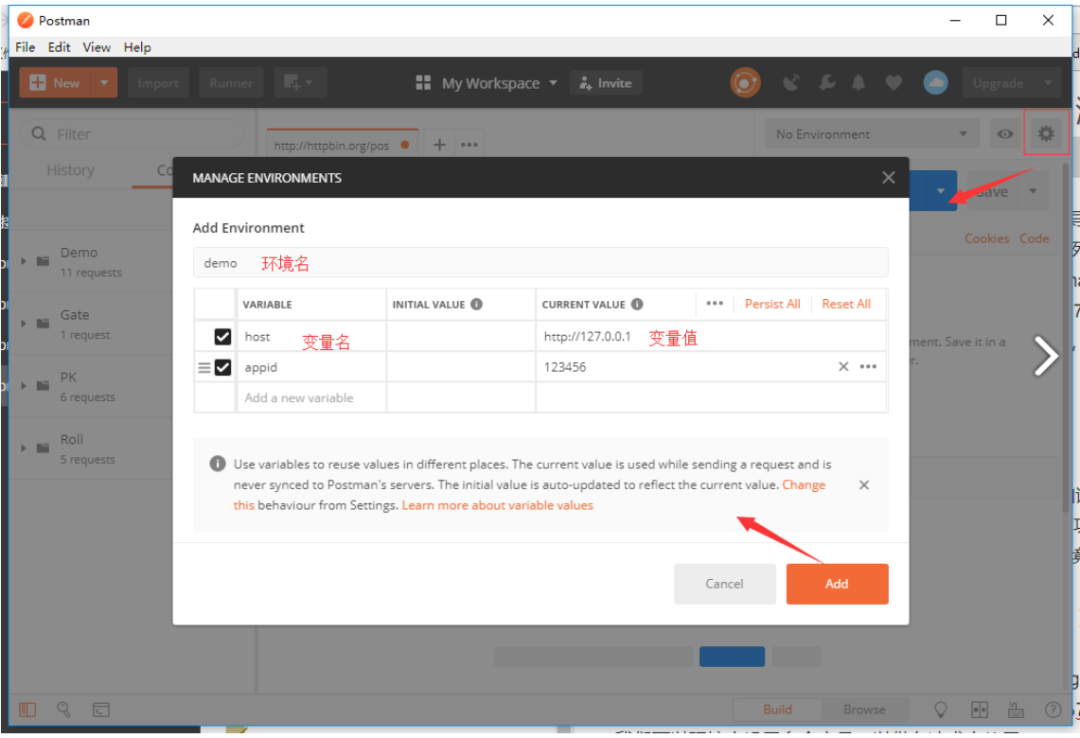Click the bootcamp lightbulb icon
This screenshot has width=1080, height=738.
tap(940, 709)
